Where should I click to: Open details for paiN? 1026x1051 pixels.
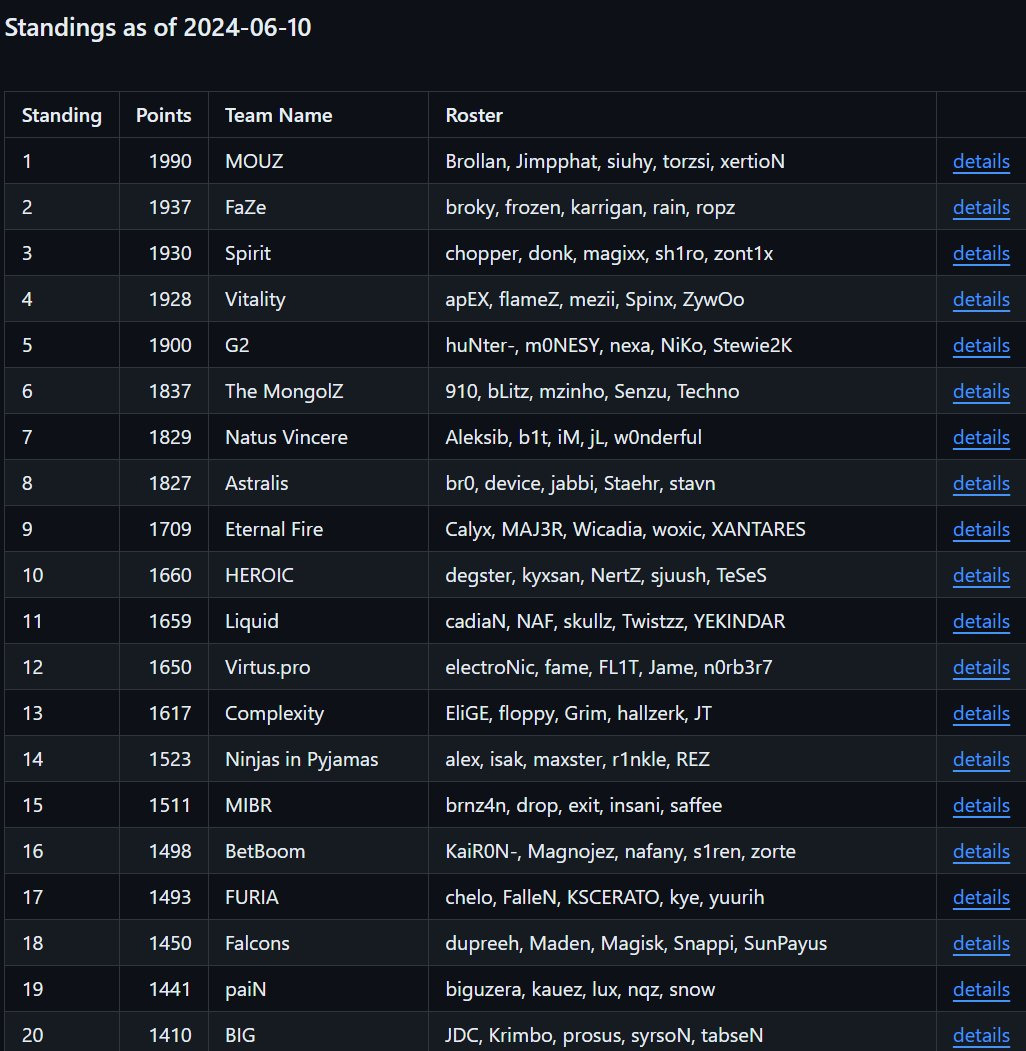[x=980, y=989]
